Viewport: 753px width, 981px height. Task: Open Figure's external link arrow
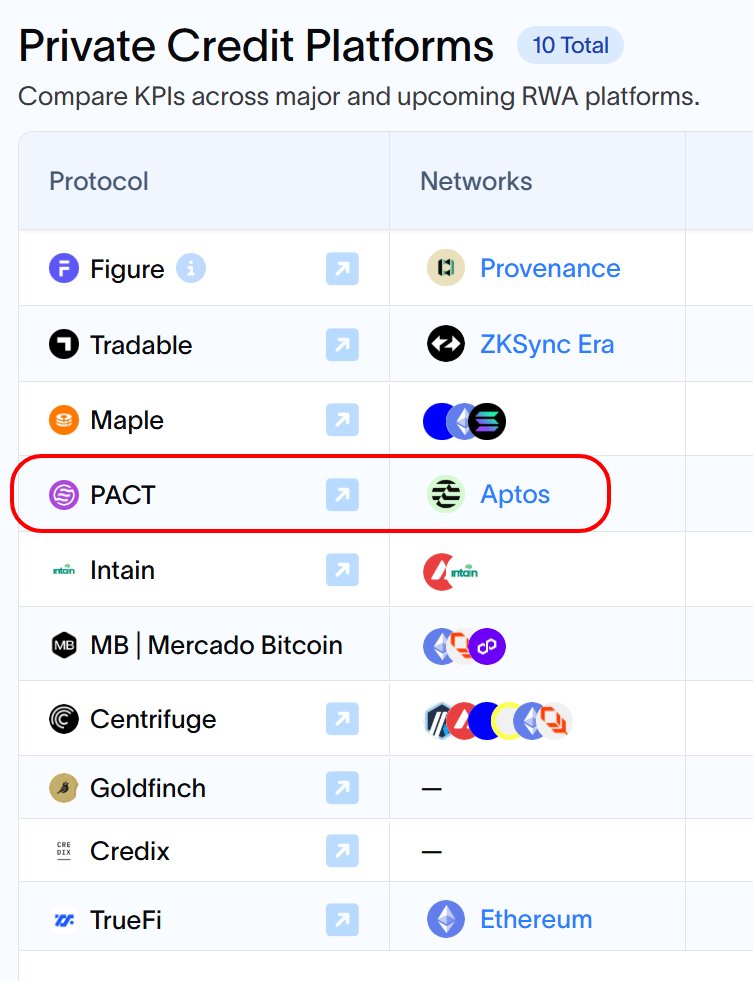pos(342,268)
